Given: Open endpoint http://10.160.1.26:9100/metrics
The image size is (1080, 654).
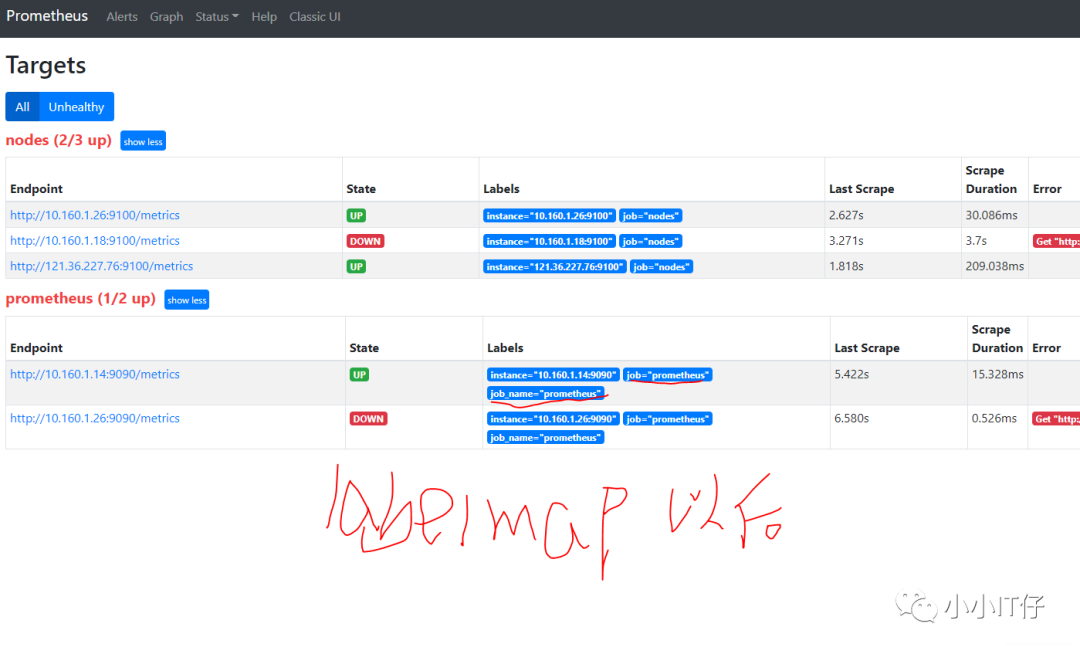Looking at the screenshot, I should coord(95,215).
